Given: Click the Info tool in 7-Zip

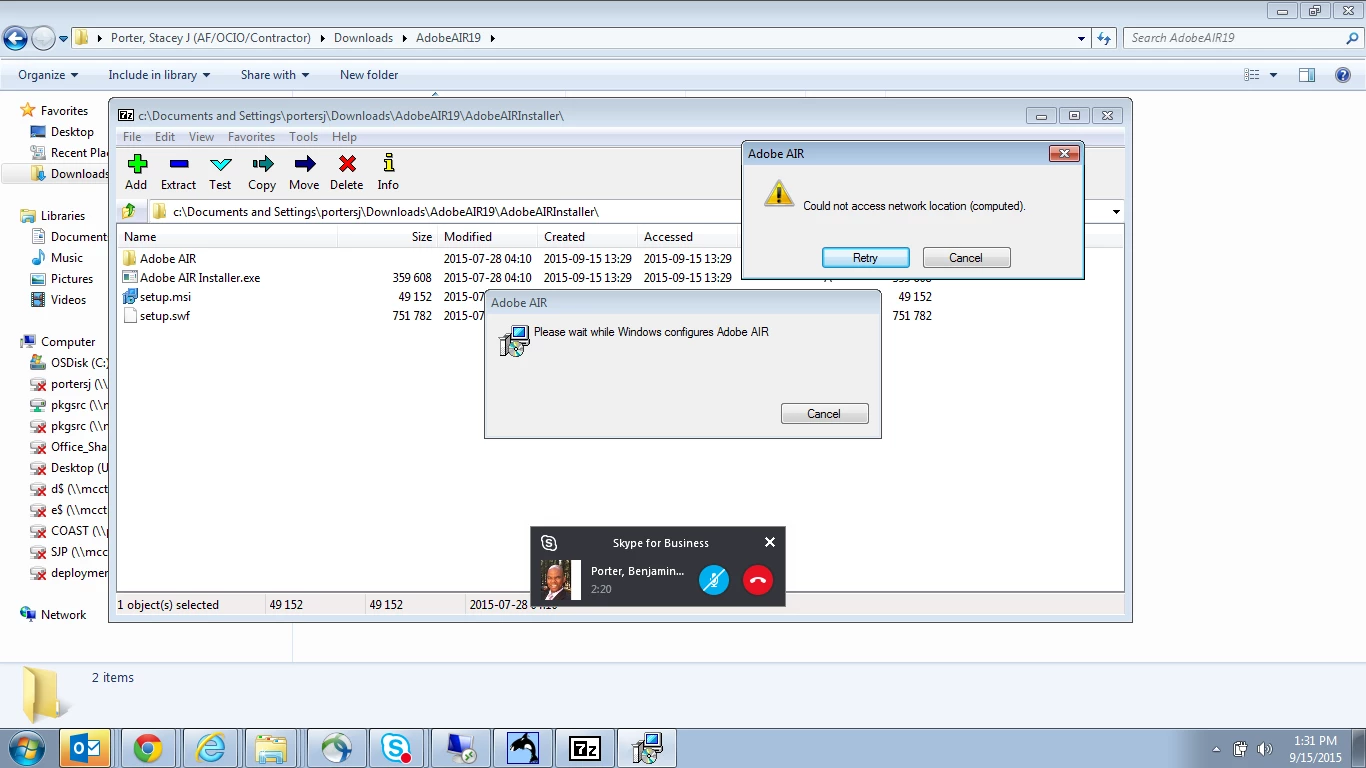Looking at the screenshot, I should coord(388,172).
